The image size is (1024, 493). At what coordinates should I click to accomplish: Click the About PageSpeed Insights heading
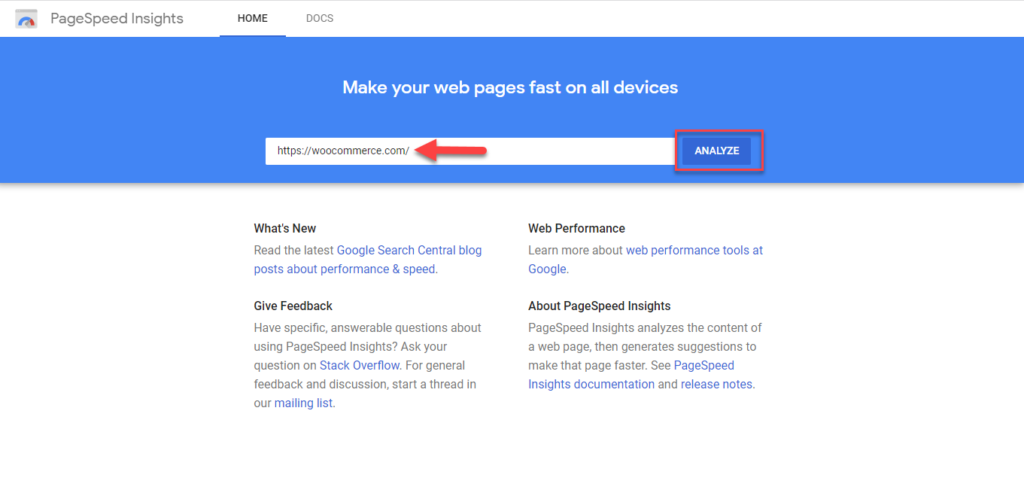click(600, 306)
